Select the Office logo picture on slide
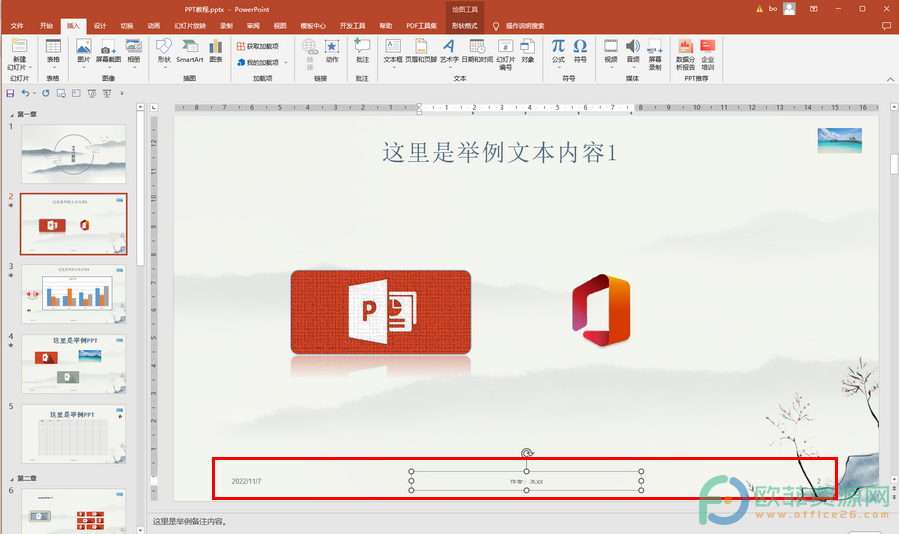Screen dimensions: 899x534 pos(601,310)
